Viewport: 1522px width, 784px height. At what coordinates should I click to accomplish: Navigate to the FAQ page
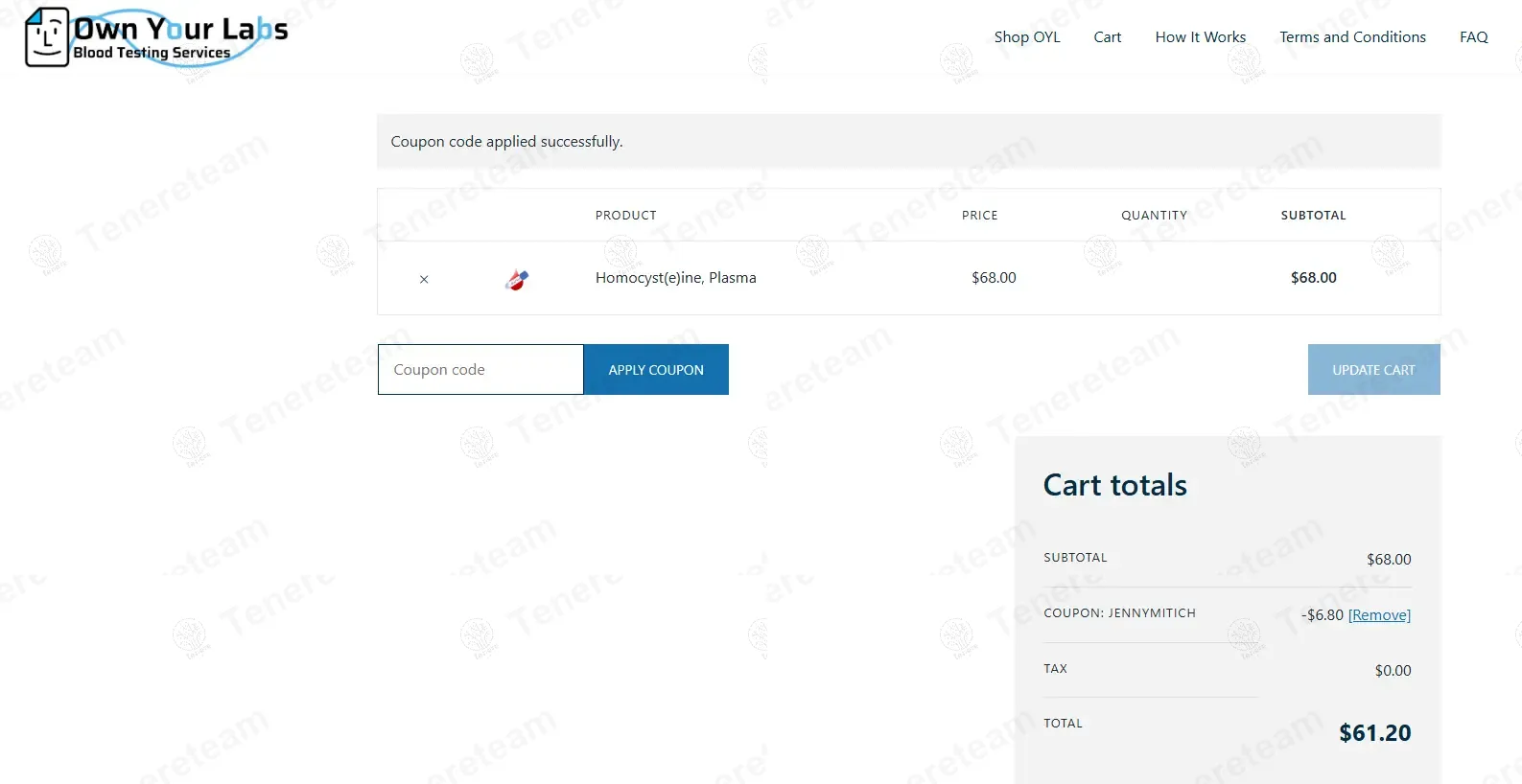[x=1473, y=37]
